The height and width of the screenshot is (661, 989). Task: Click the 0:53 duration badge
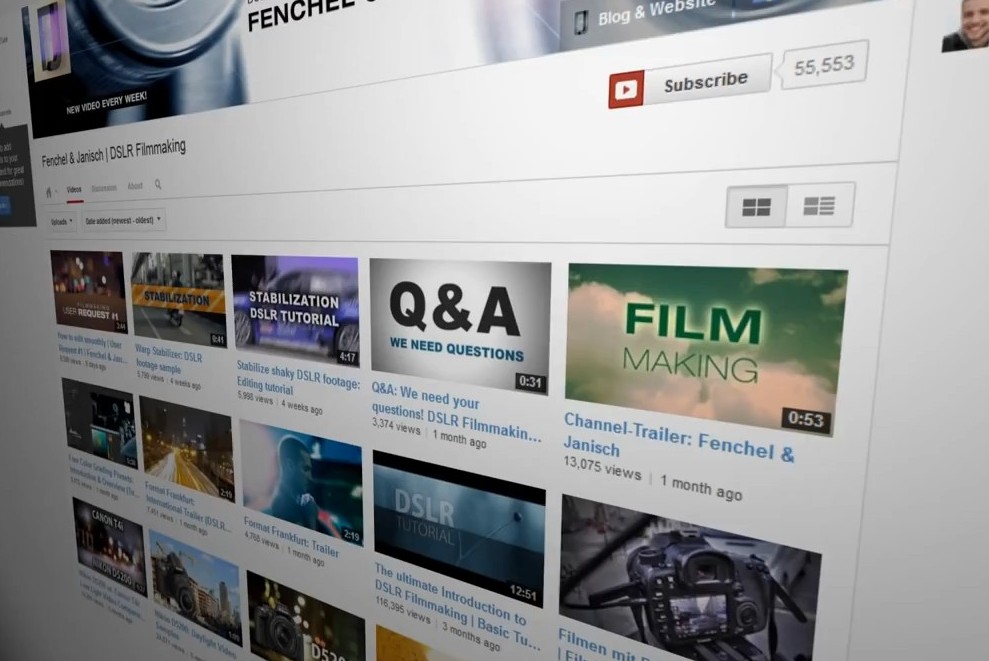806,418
